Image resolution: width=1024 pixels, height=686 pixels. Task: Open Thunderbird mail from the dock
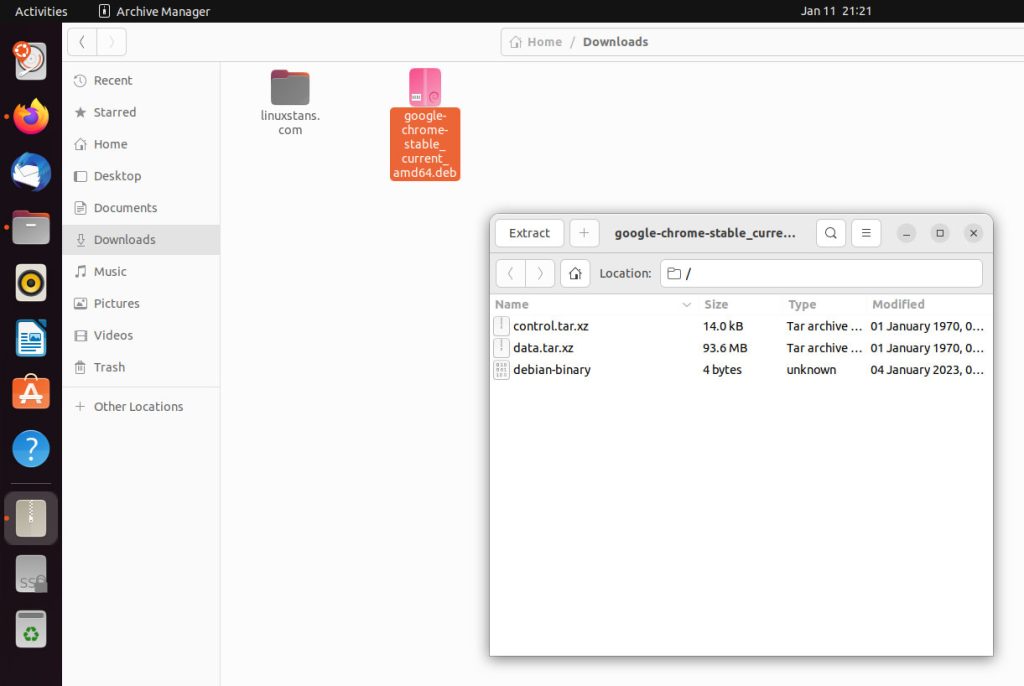click(30, 172)
